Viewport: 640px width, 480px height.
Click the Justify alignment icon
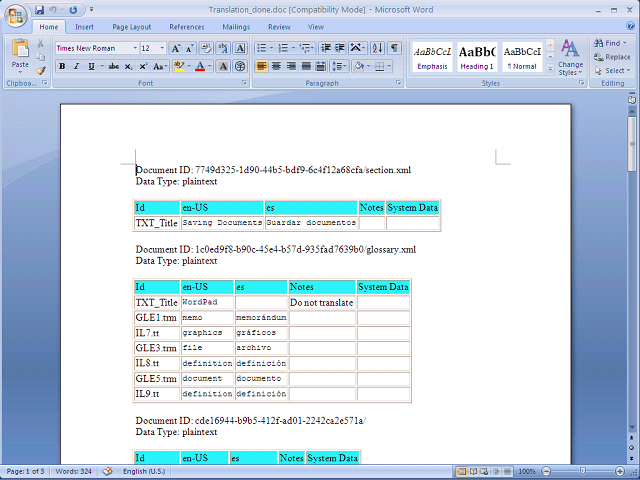pos(306,66)
